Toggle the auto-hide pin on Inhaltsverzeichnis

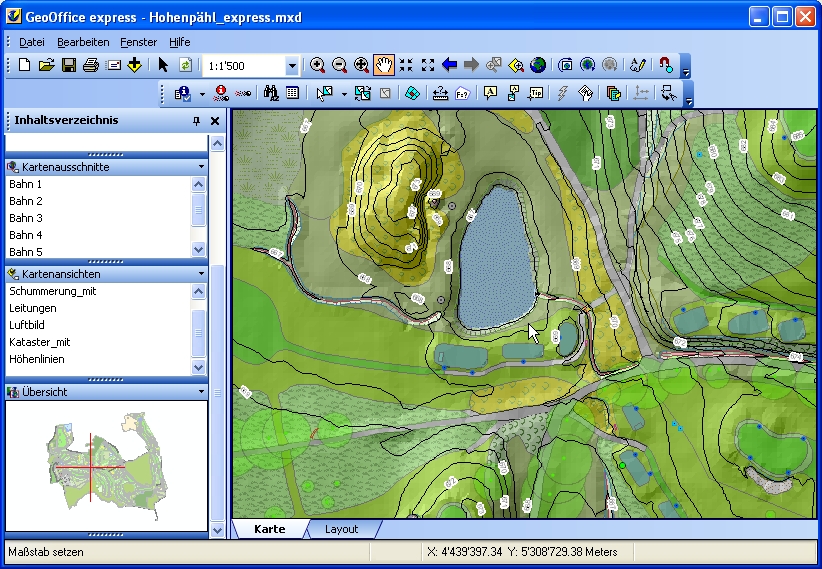pyautogui.click(x=196, y=121)
